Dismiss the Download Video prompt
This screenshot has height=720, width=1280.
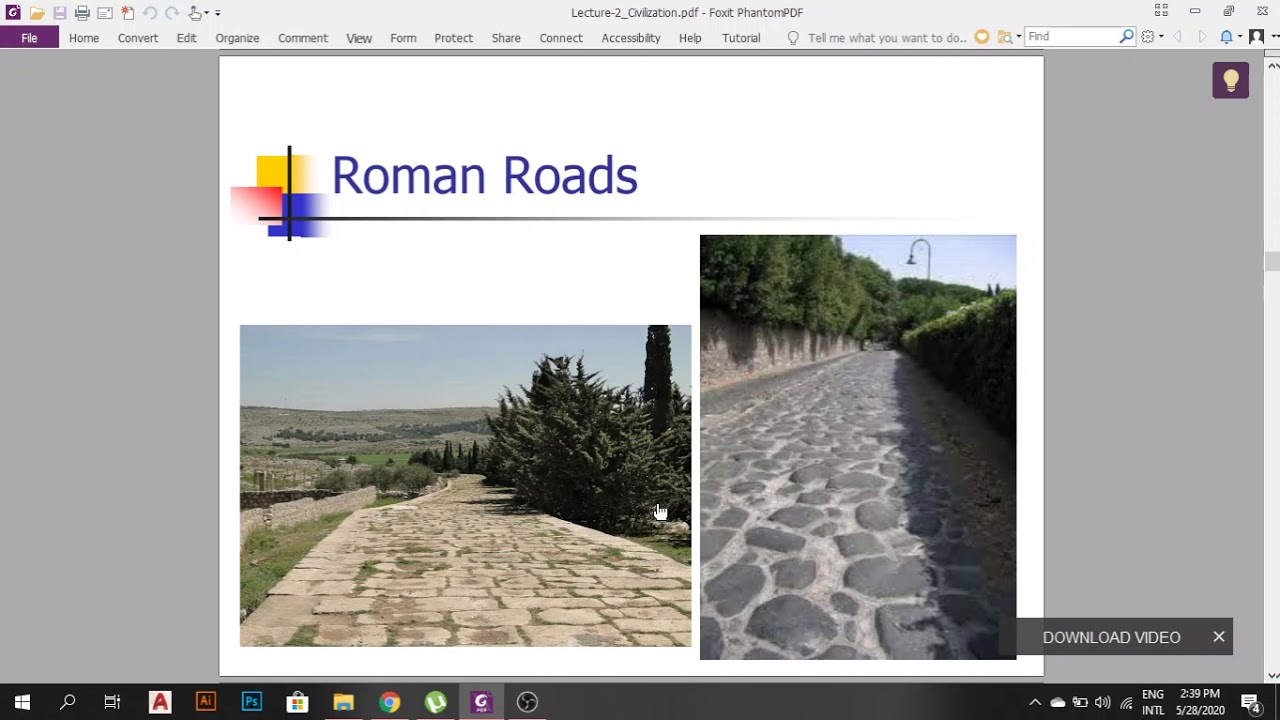(x=1219, y=636)
